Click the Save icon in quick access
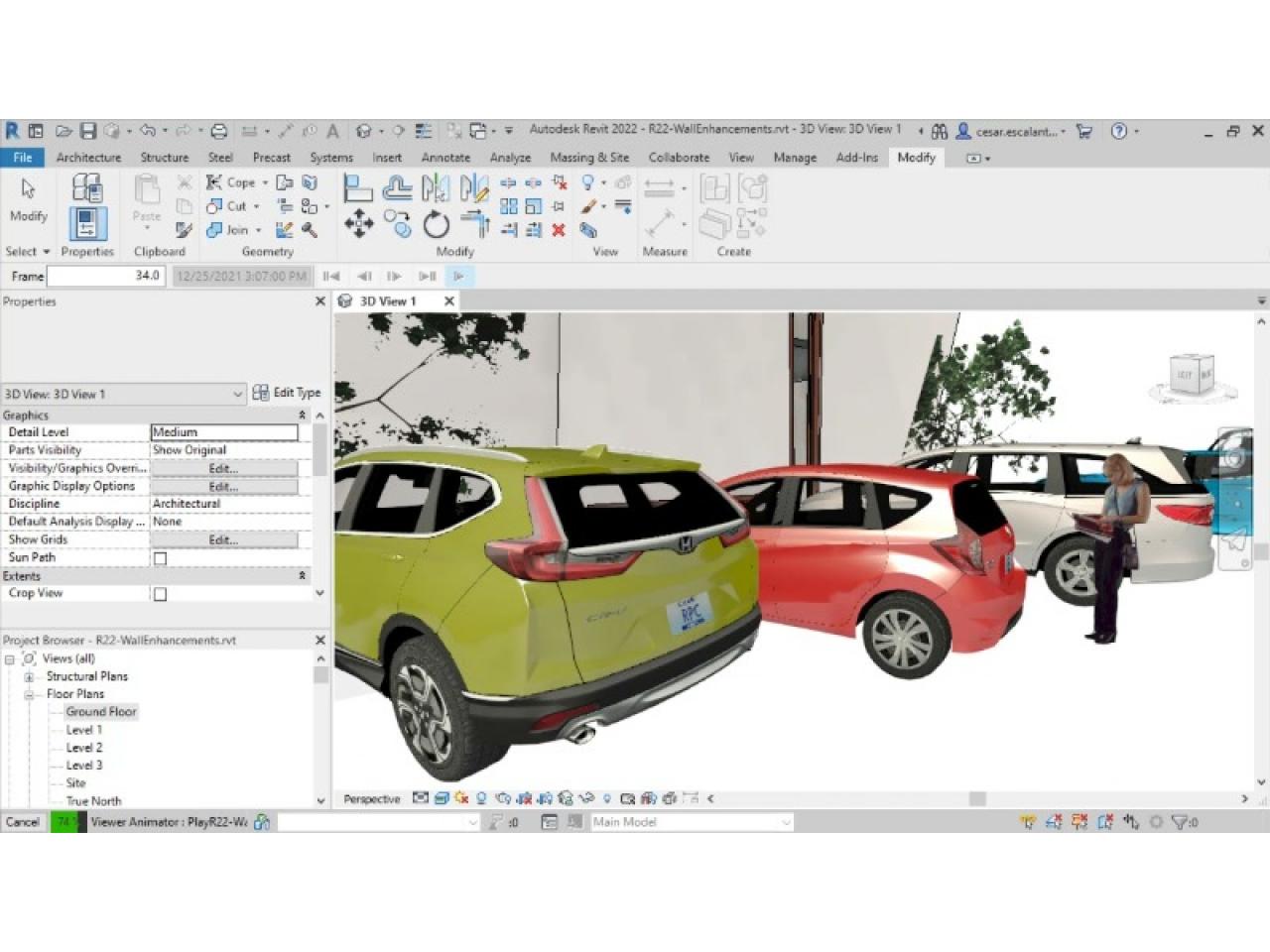 tap(88, 131)
